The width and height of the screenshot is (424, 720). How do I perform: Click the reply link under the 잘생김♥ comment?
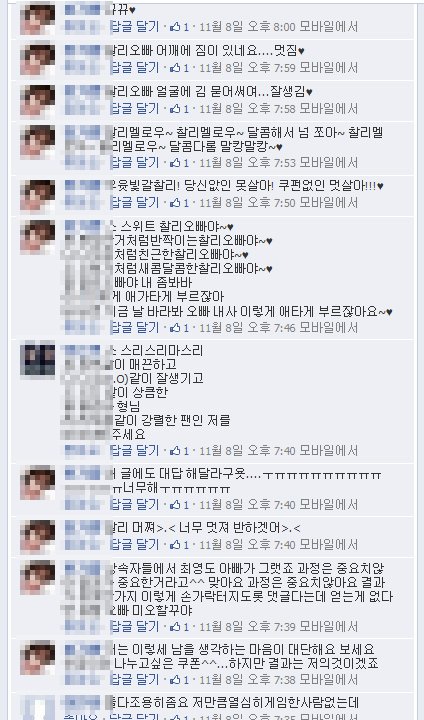135,109
